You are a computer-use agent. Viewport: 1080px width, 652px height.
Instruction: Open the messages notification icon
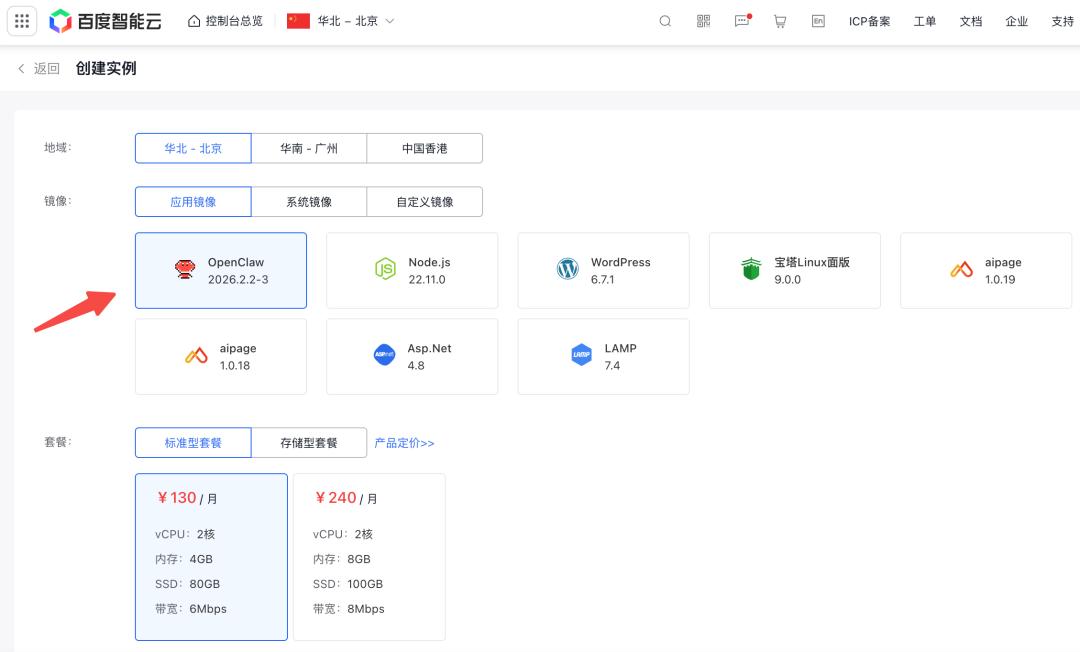742,21
